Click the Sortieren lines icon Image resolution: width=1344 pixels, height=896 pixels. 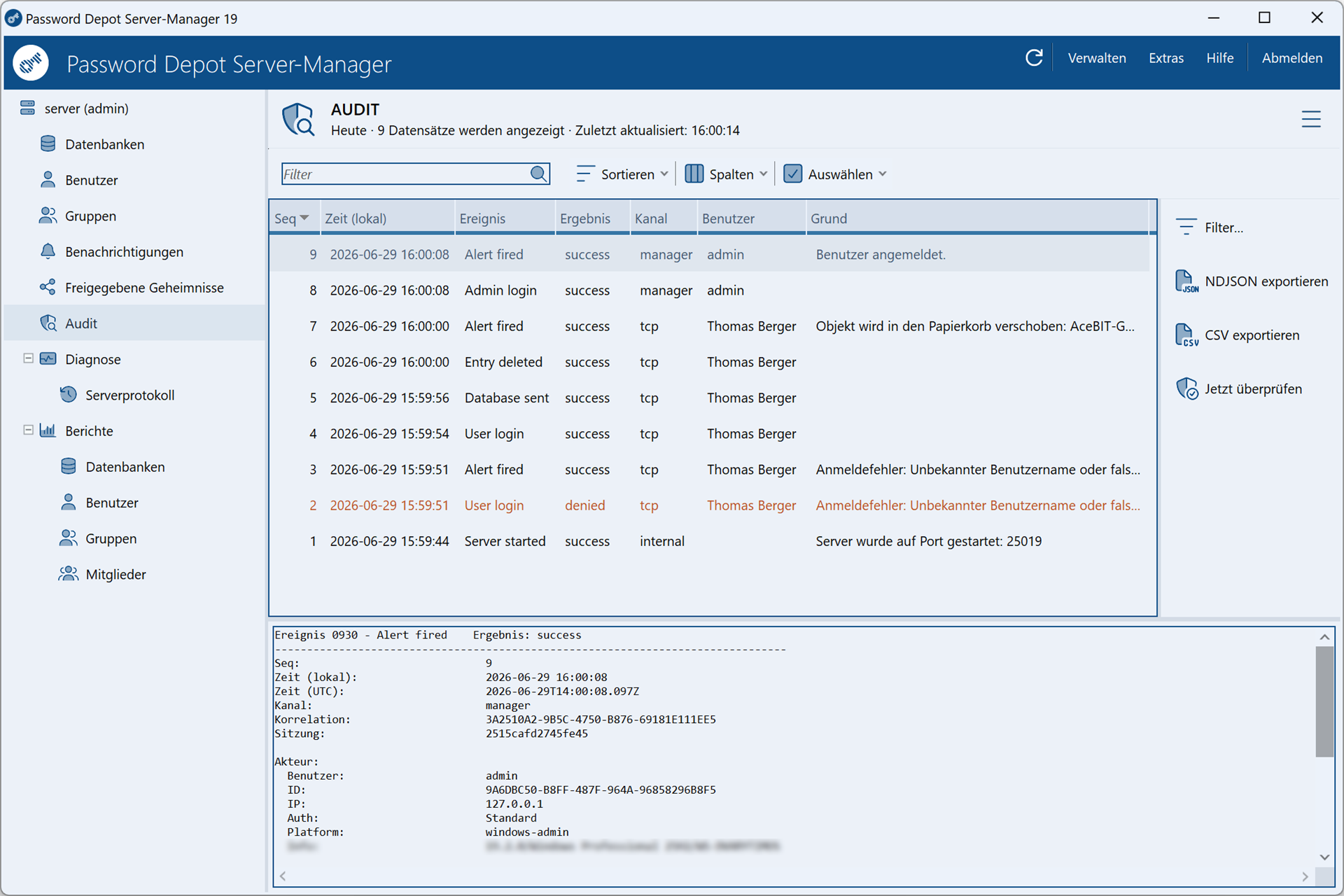click(585, 174)
